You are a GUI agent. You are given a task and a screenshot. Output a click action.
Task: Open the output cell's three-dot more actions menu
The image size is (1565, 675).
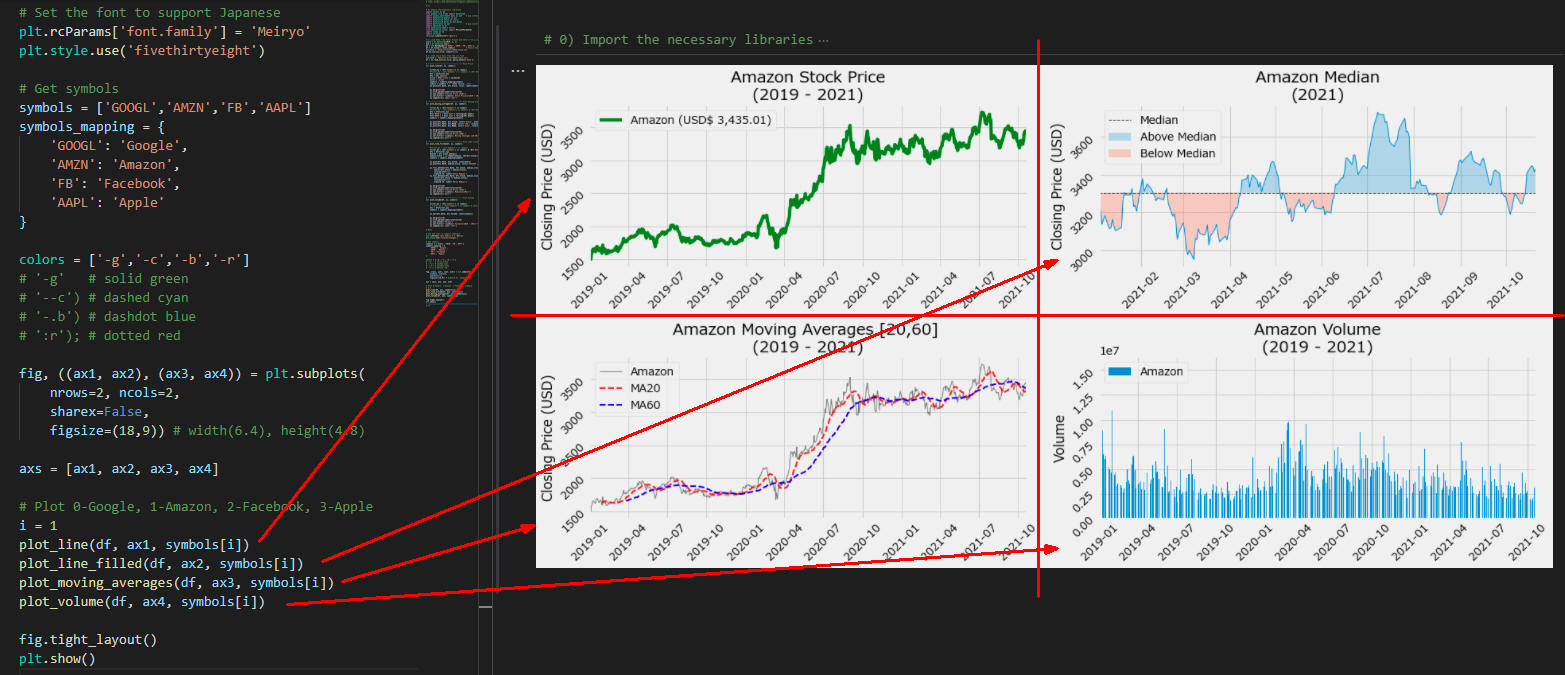517,71
